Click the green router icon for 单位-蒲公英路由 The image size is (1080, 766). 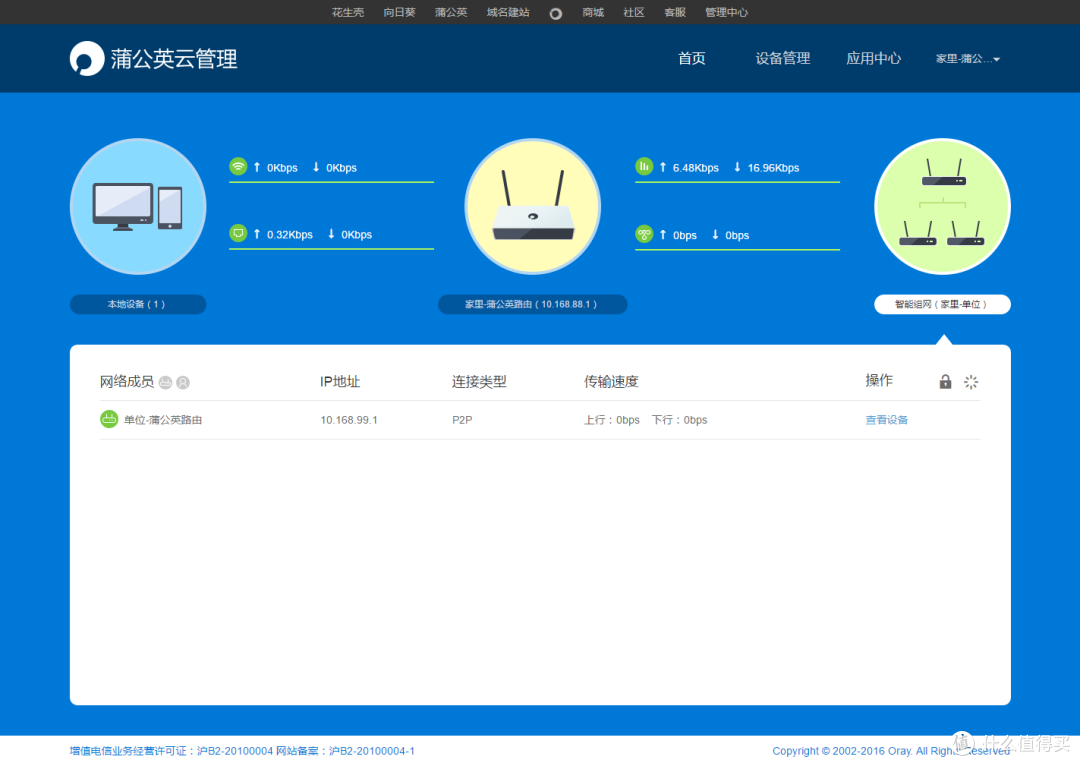coord(109,419)
